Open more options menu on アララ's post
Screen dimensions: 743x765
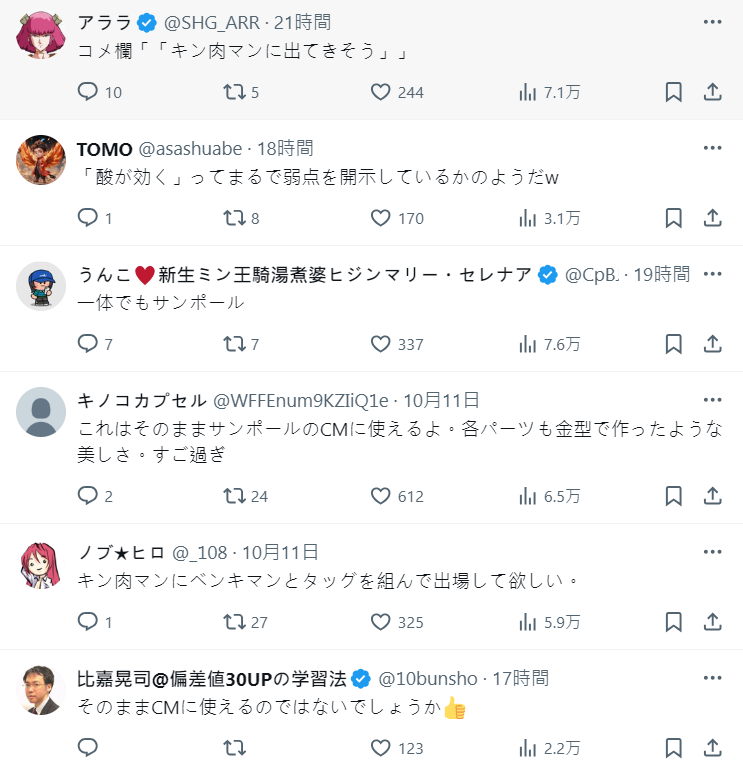point(712,22)
